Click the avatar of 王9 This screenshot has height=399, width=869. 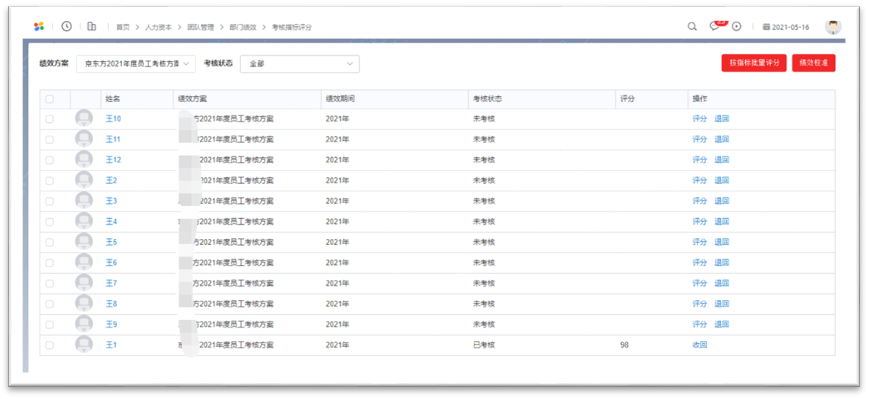pos(84,324)
